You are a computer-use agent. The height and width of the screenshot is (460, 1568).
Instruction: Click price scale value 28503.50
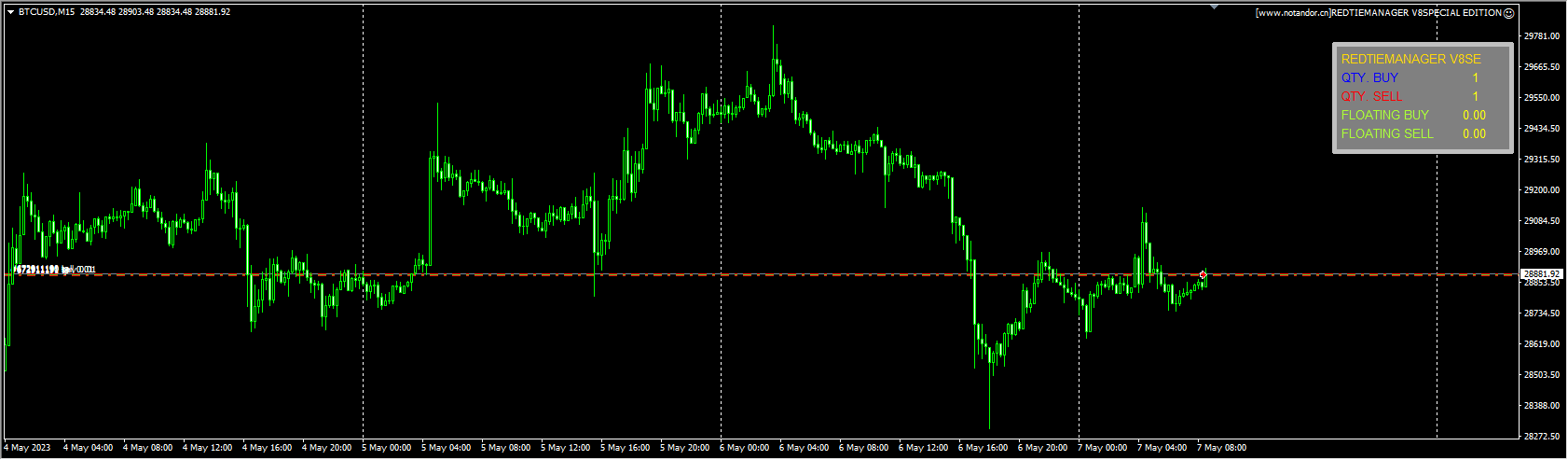1542,375
